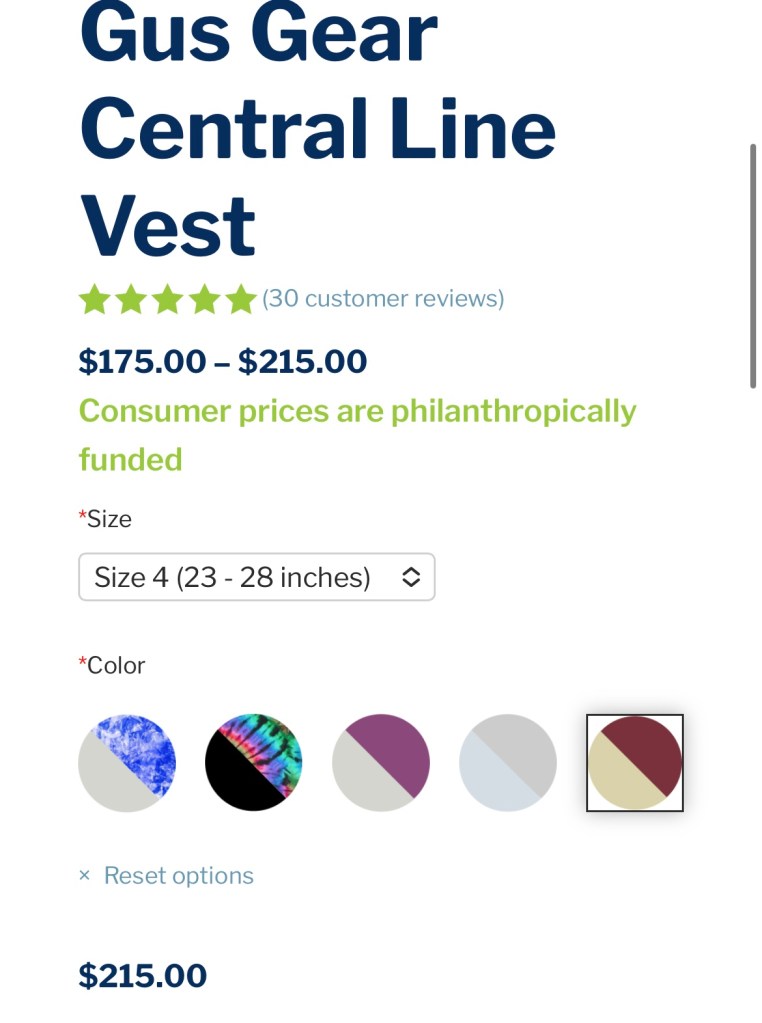Image resolution: width=762 pixels, height=1023 pixels.
Task: Click the second green rating star
Action: pyautogui.click(x=131, y=299)
